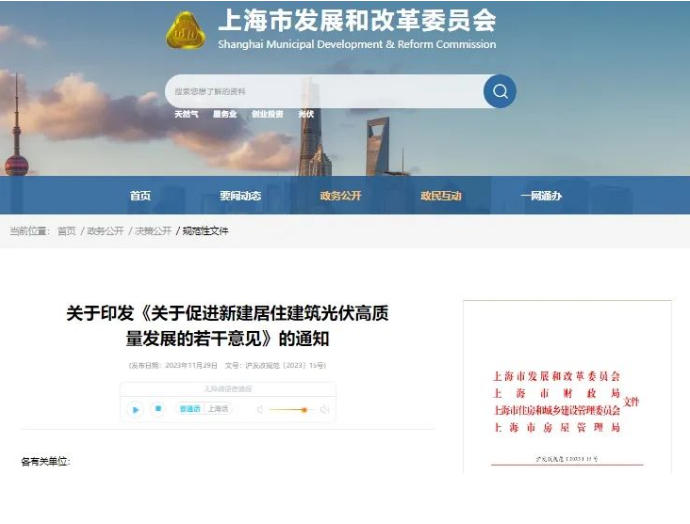This screenshot has height=524, width=690.
Task: Select 普通话 reading language
Action: click(x=190, y=409)
